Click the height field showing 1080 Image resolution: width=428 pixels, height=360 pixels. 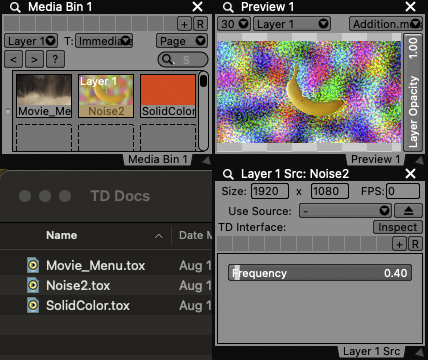tap(330, 191)
